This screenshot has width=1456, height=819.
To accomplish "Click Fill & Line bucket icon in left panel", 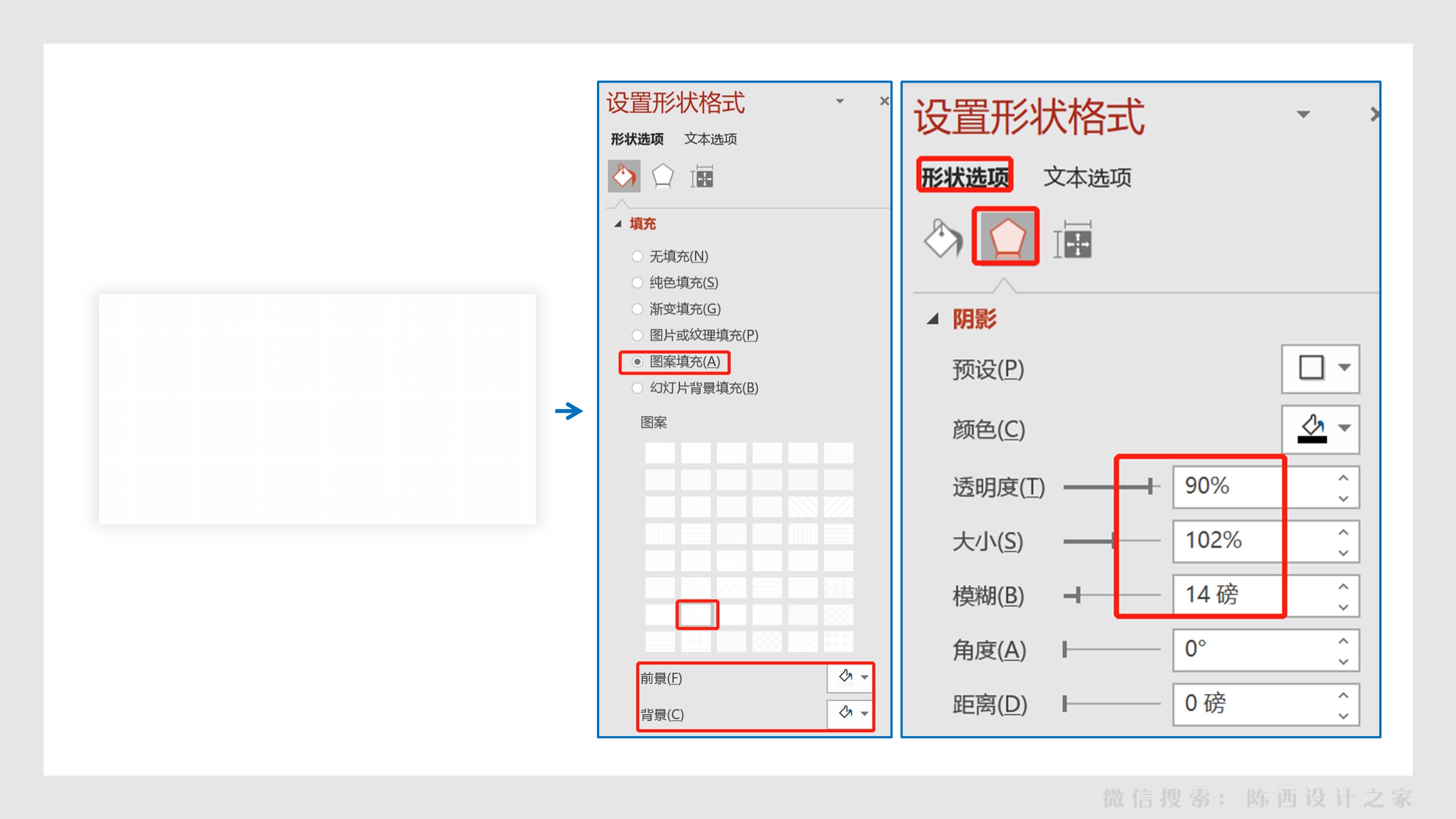I will point(624,176).
